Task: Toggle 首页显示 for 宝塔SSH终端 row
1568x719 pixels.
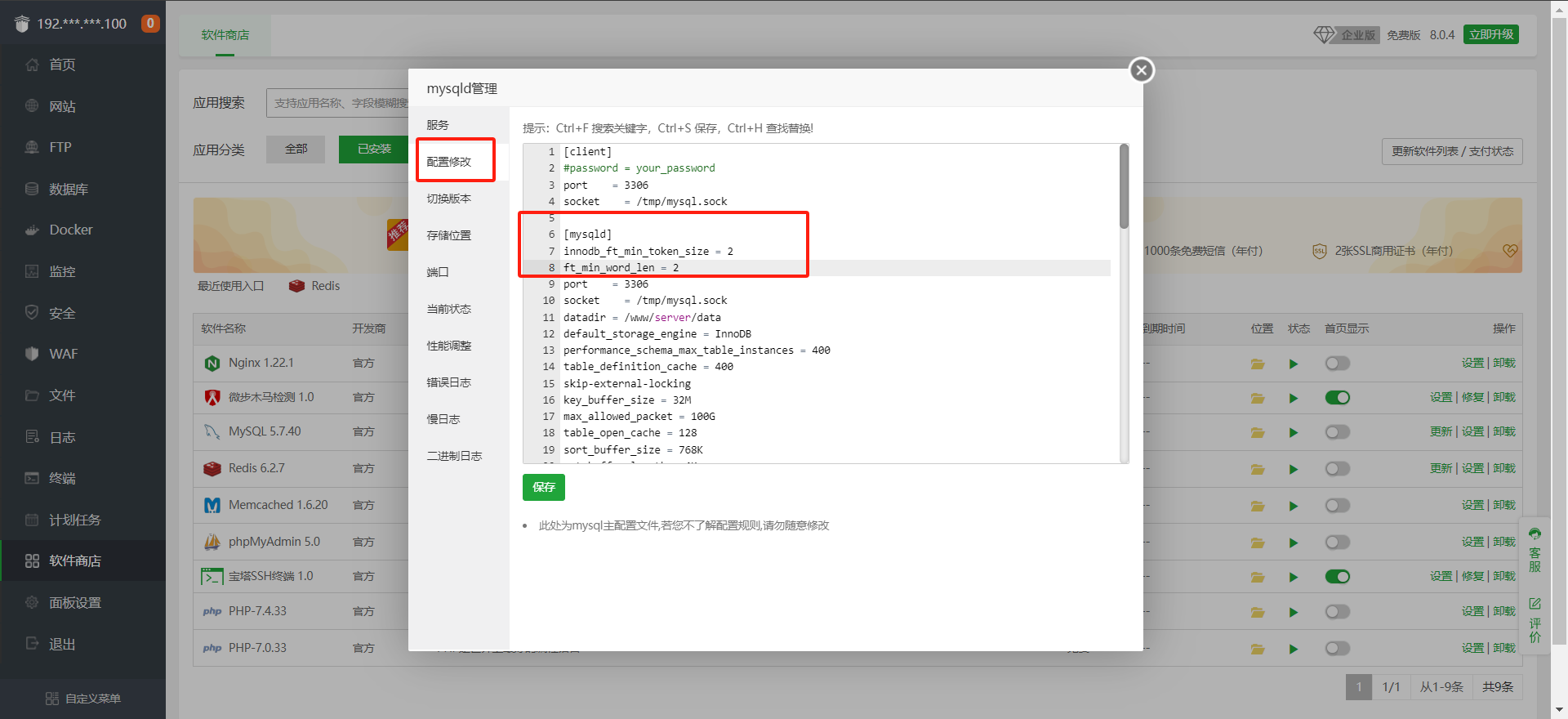Action: 1337,576
